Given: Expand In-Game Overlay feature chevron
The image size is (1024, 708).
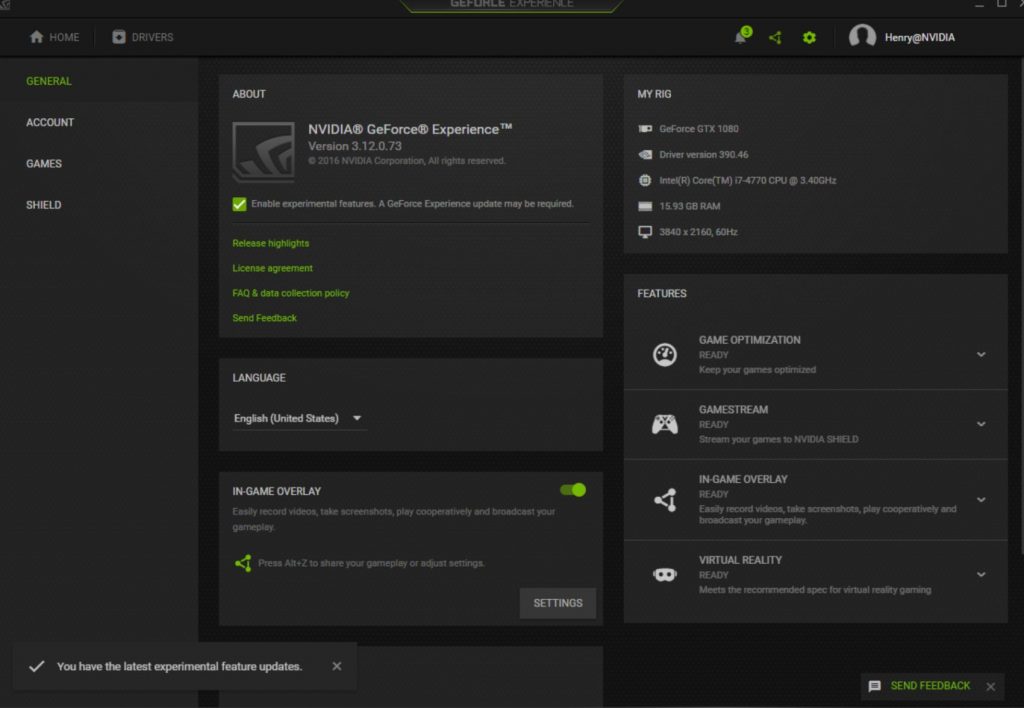Looking at the screenshot, I should 981,500.
